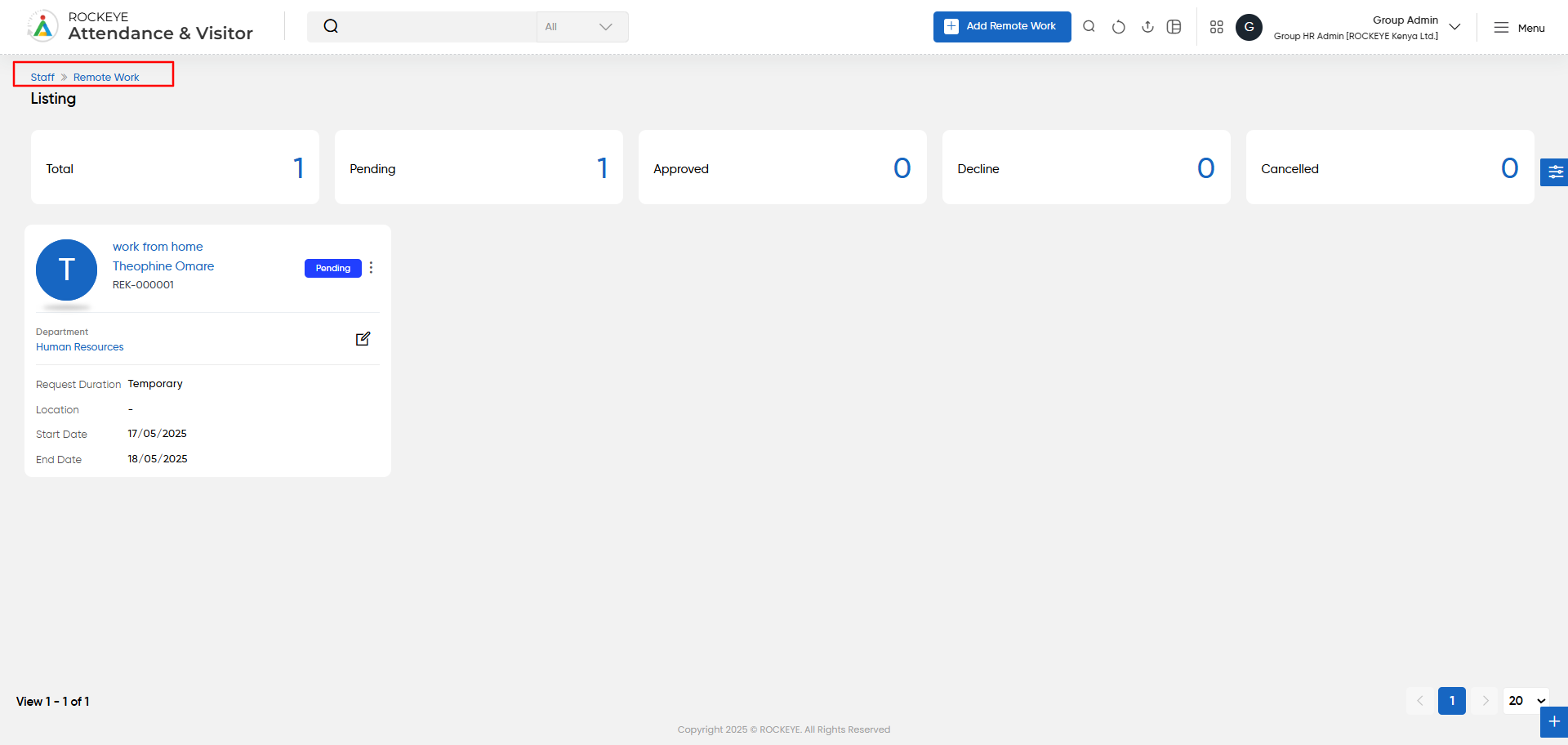1568x745 pixels.
Task: Click the Human Resources department link
Action: click(x=80, y=347)
